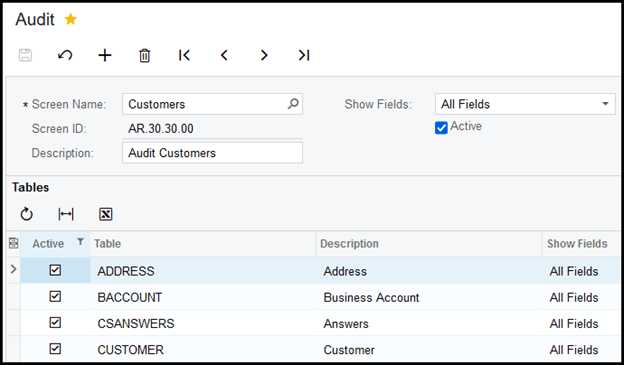Click the Screen Name input field
Image resolution: width=624 pixels, height=365 pixels.
pyautogui.click(x=212, y=104)
